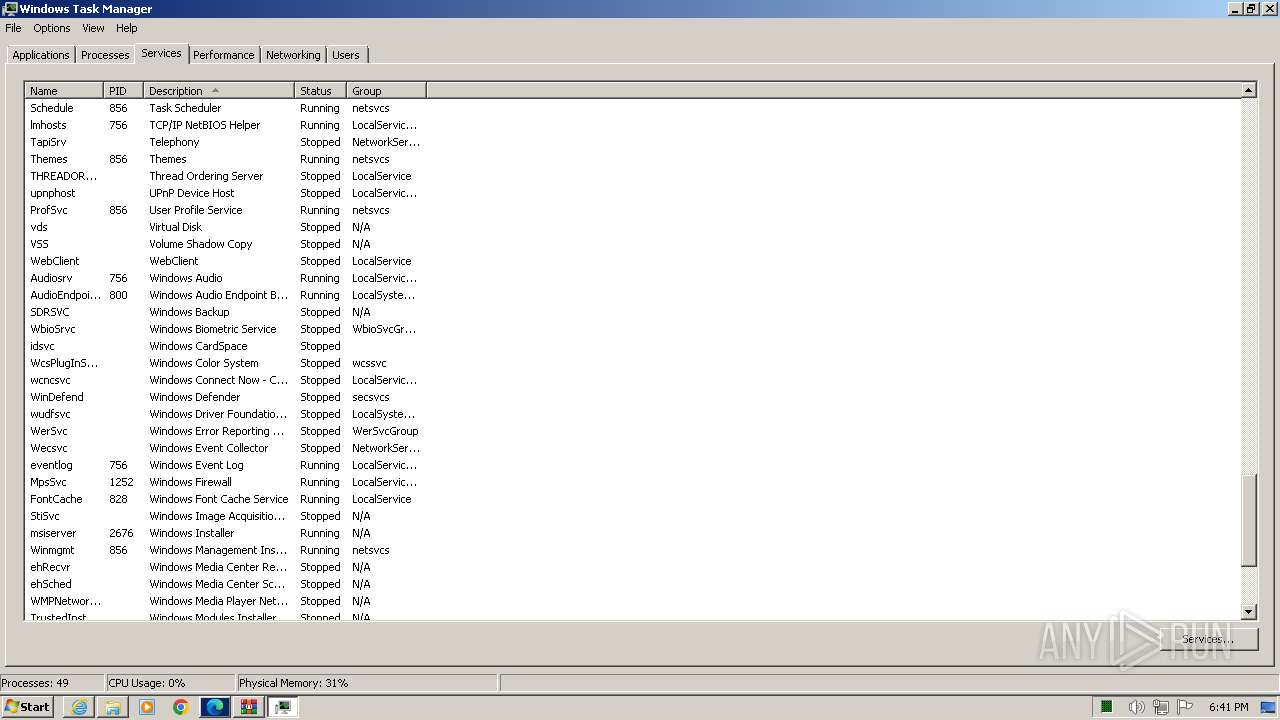Click the scroll up arrow of services list
This screenshot has height=720, width=1280.
[1248, 90]
